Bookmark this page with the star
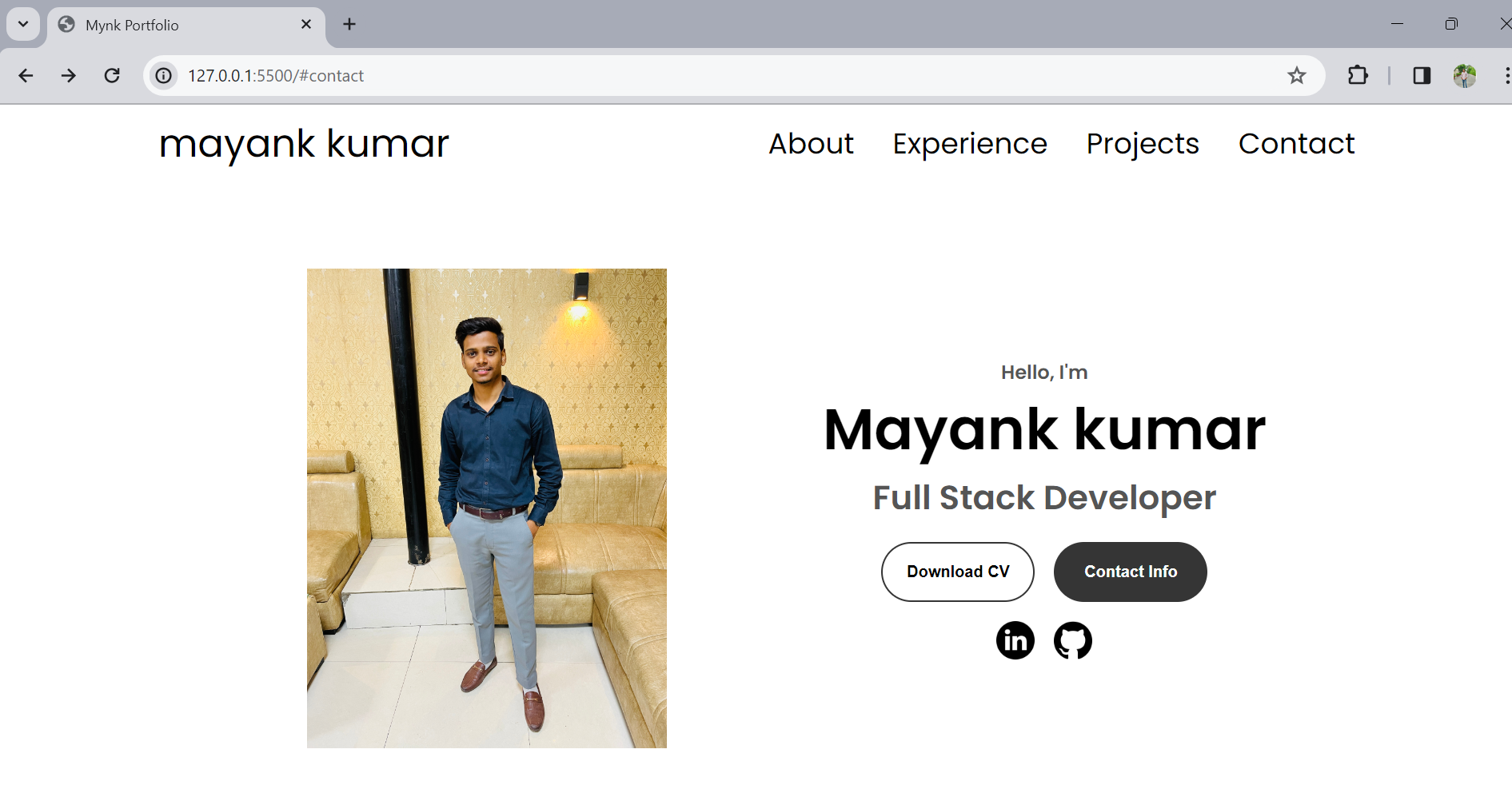 click(x=1296, y=75)
